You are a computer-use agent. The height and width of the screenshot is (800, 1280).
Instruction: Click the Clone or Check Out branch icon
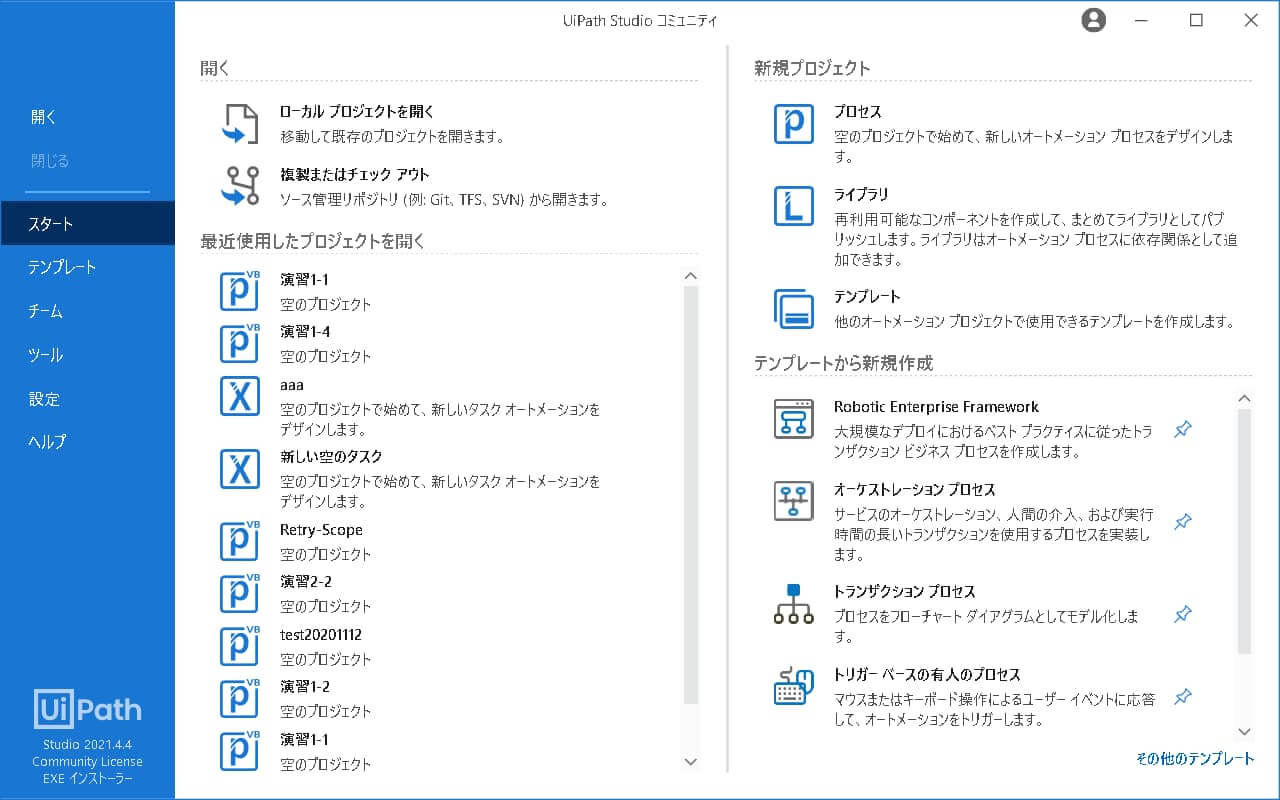239,186
